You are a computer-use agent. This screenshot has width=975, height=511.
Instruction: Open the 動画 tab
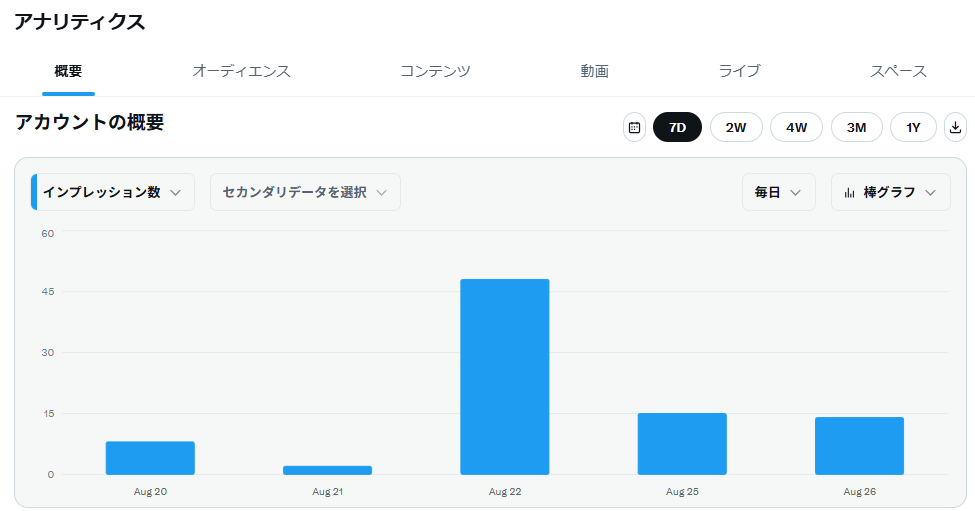coord(594,71)
